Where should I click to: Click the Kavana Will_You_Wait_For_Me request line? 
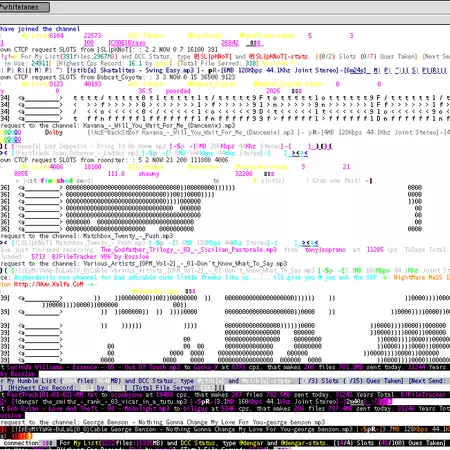point(117,126)
